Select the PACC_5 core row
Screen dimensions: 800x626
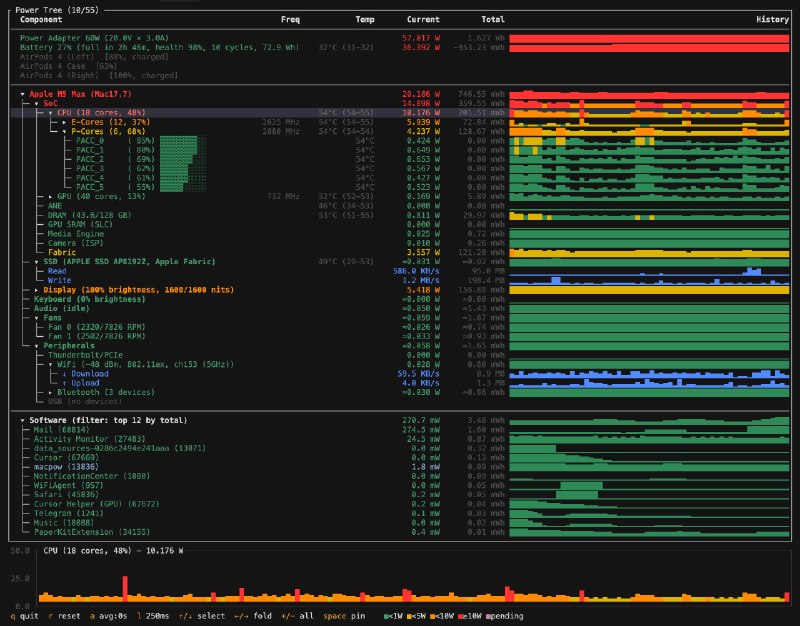click(400, 187)
